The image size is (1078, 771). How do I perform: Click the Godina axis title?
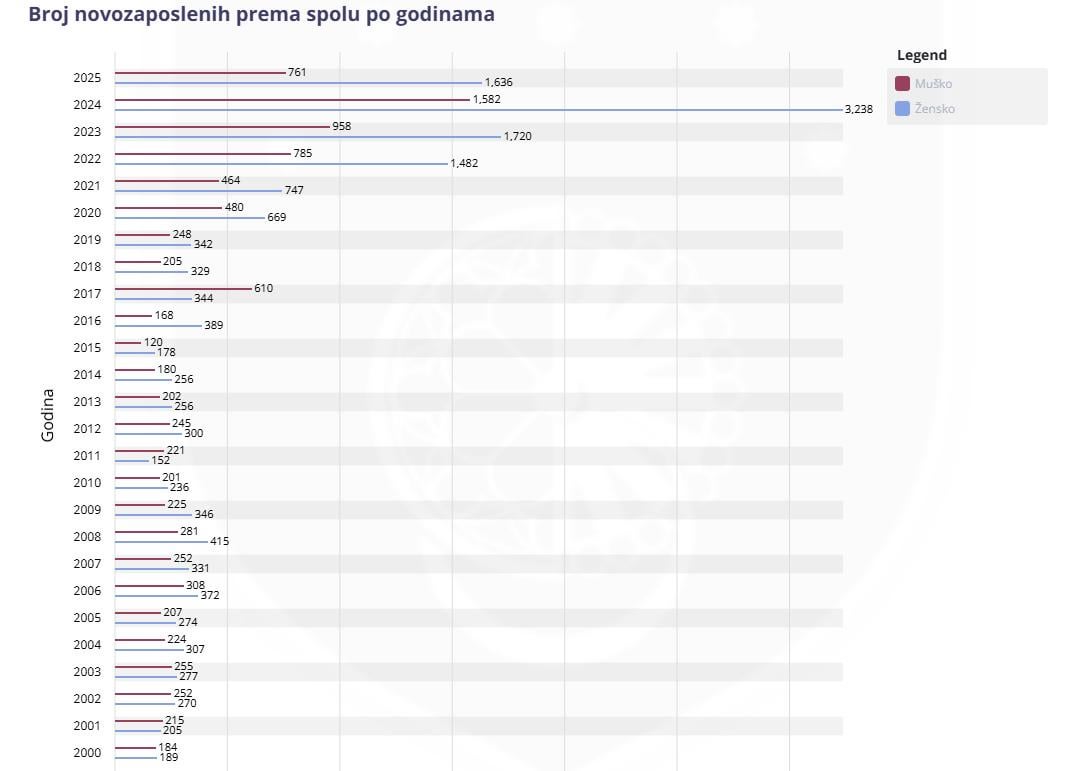(47, 415)
